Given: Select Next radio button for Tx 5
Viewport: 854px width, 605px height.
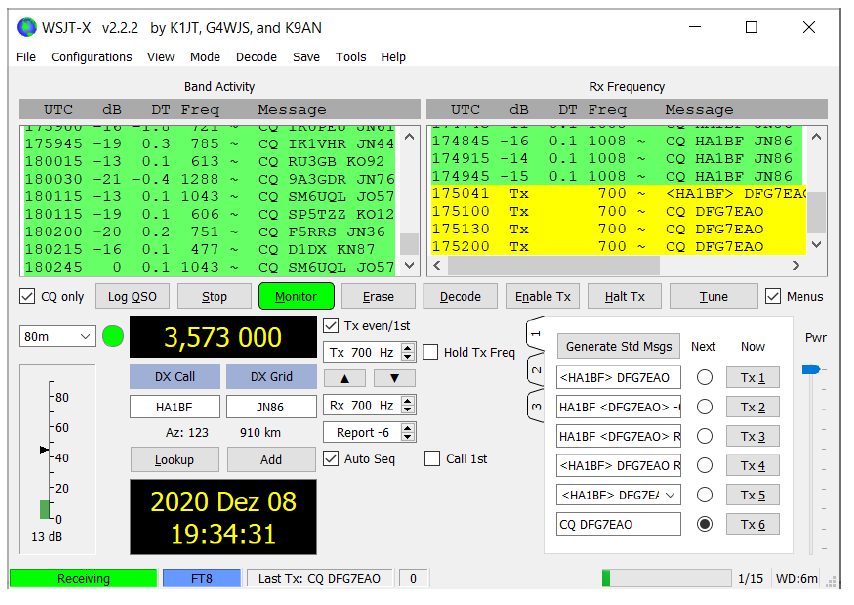Looking at the screenshot, I should (x=705, y=494).
